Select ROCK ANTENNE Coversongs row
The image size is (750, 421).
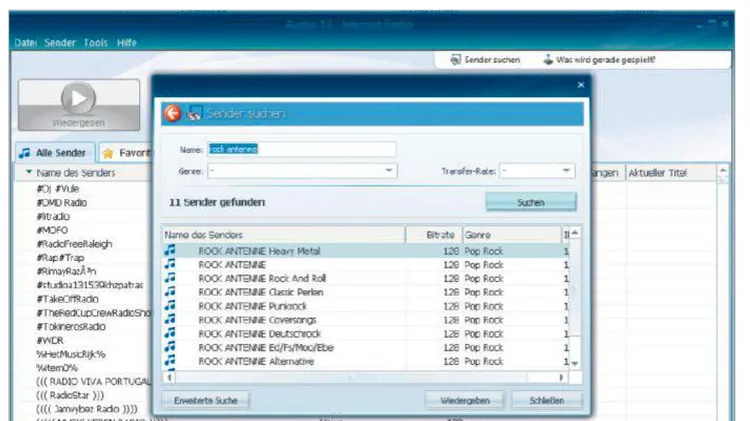coord(366,320)
